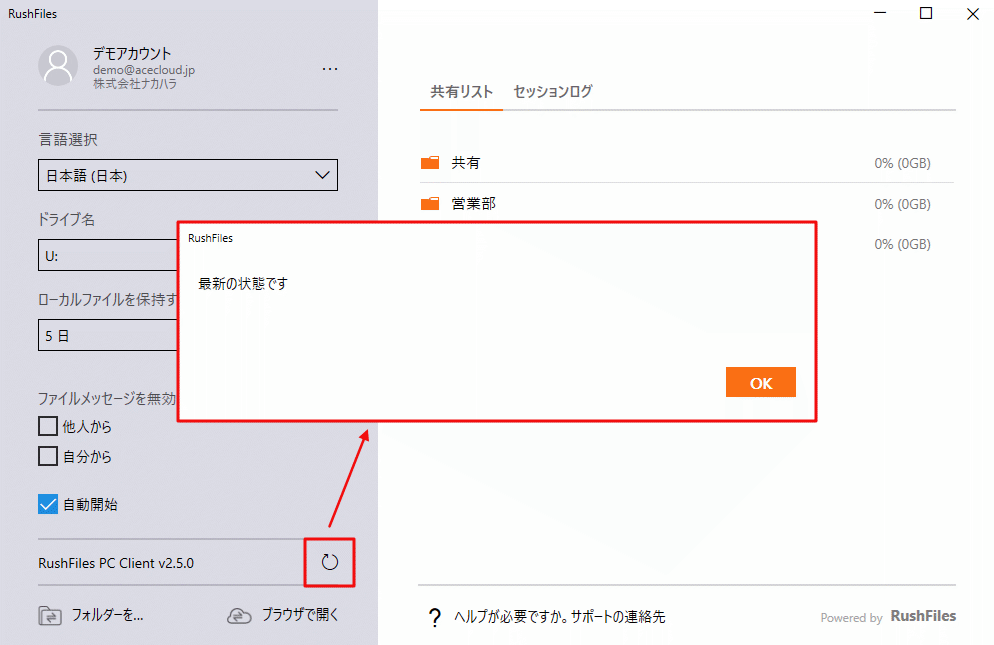Click the RushFiles PC Client v2.5.0 version text
This screenshot has width=994, height=645.
pos(116,563)
